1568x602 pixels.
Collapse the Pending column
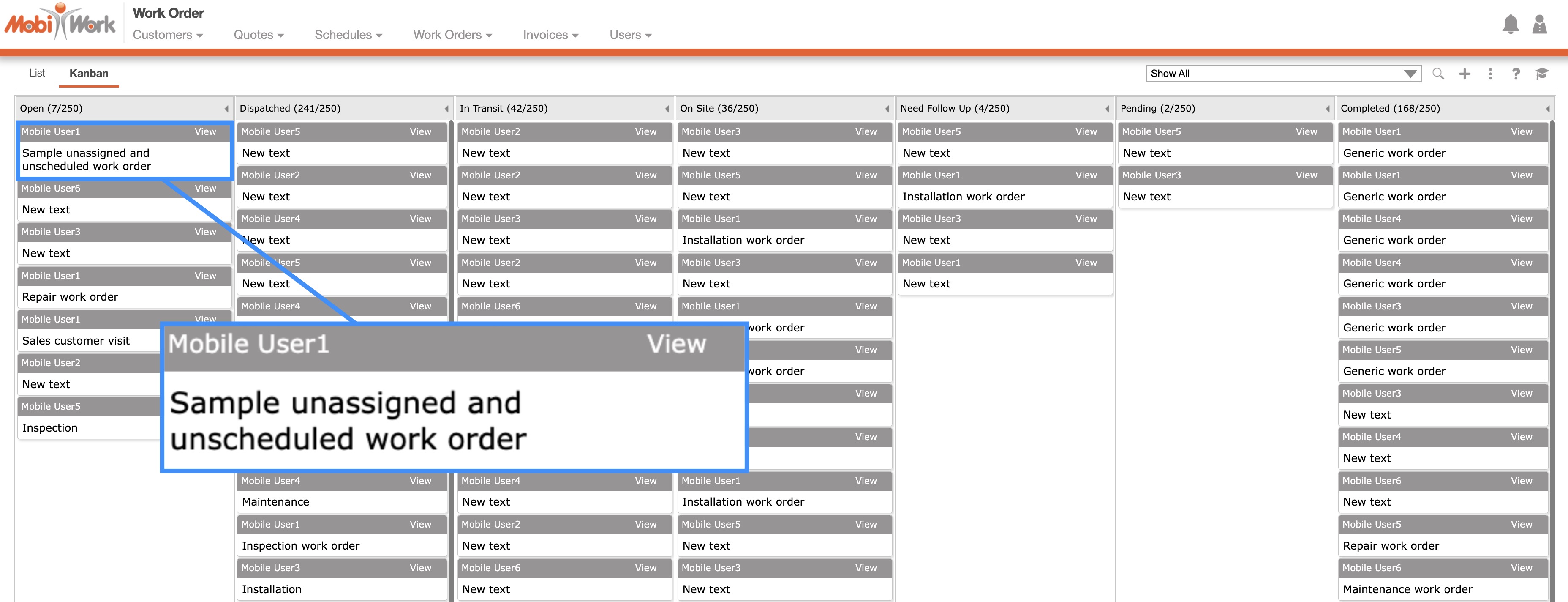tap(1327, 109)
